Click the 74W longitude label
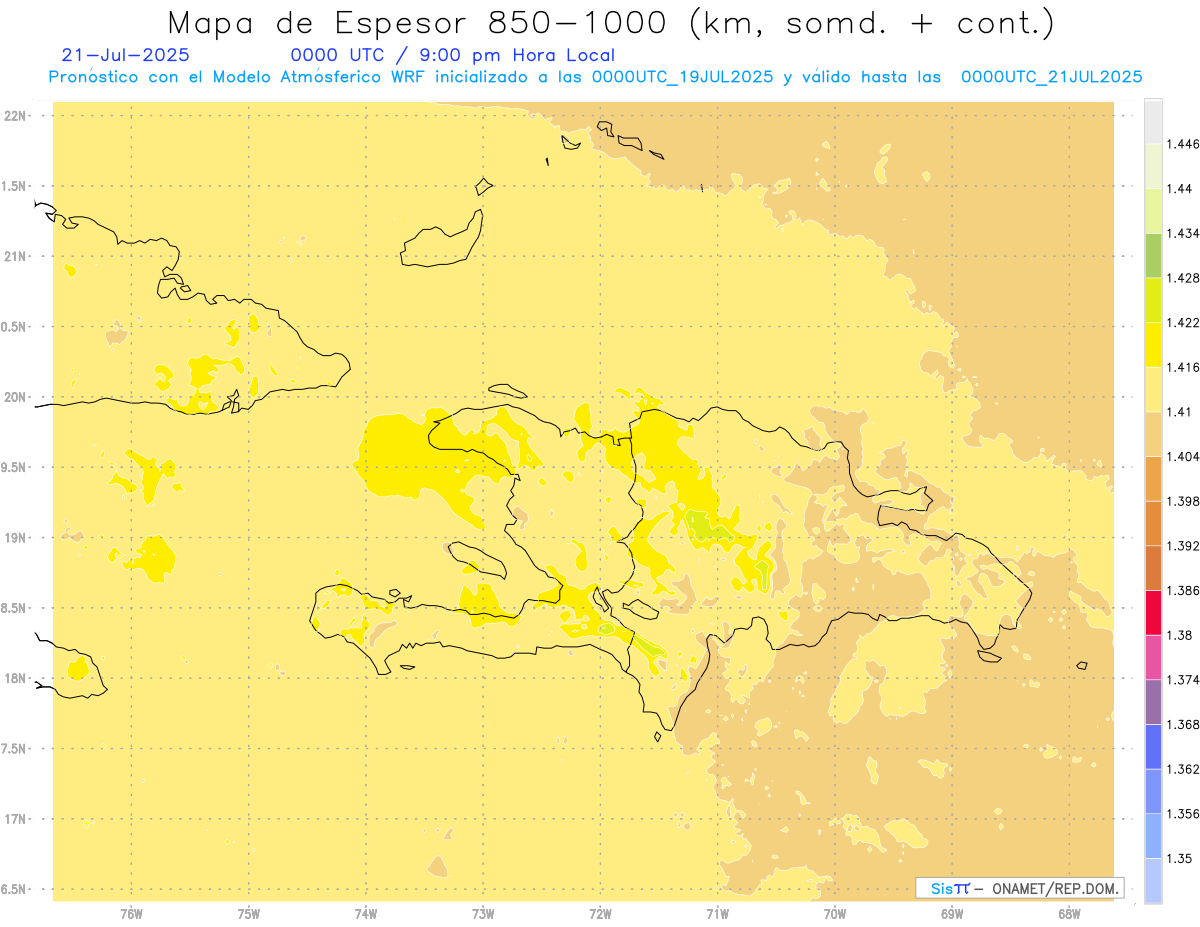 pos(366,915)
